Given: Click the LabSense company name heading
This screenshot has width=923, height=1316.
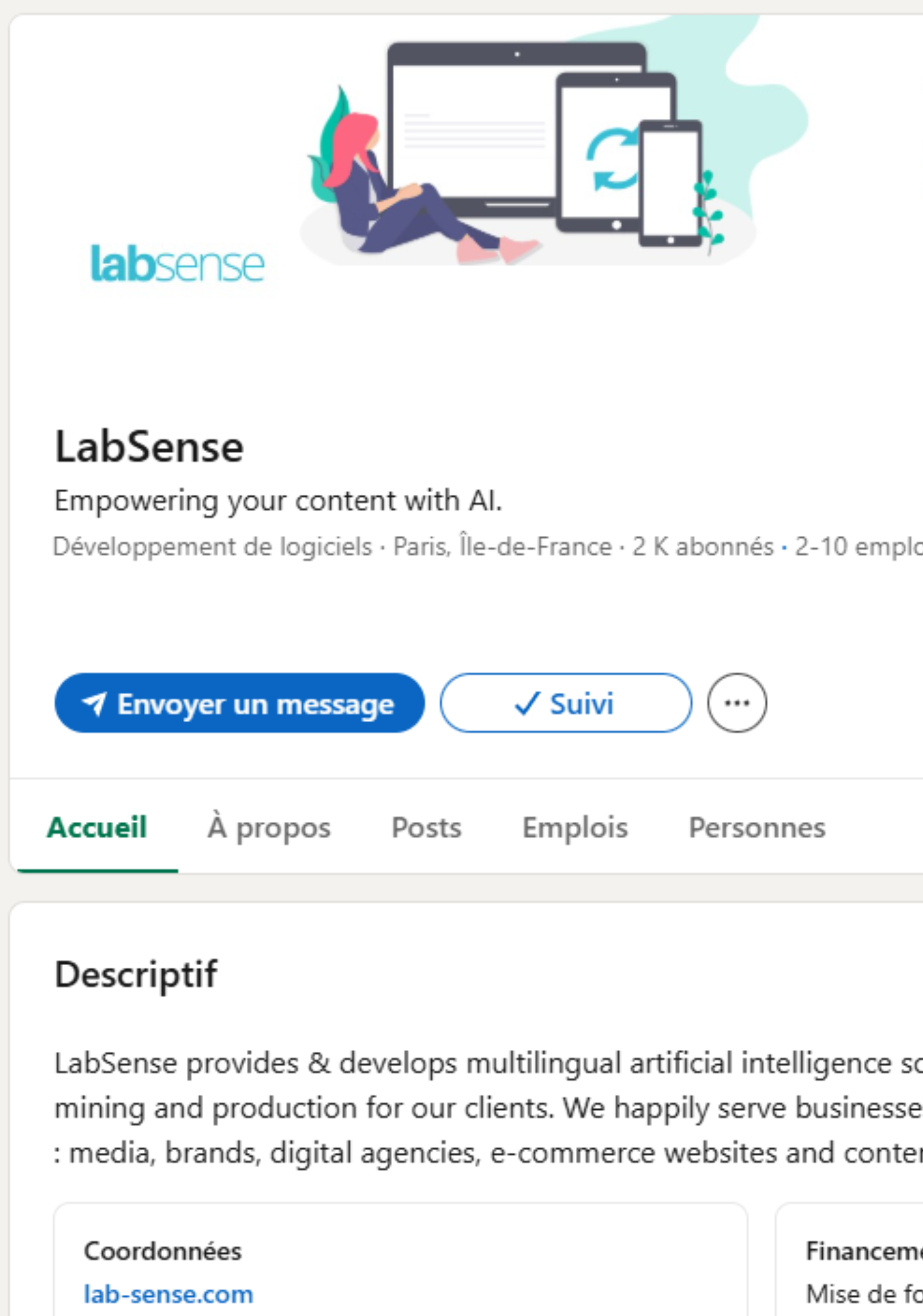Looking at the screenshot, I should [149, 447].
